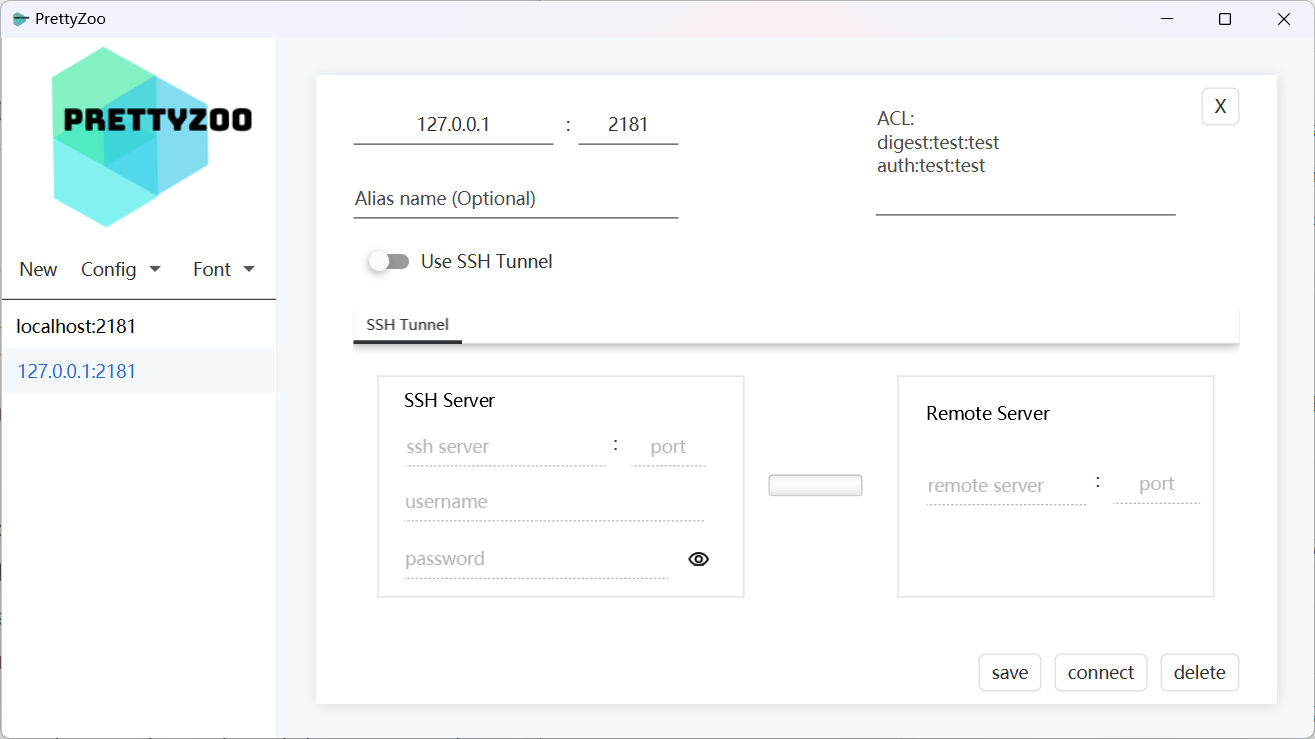The image size is (1315, 739).
Task: Click the SSH username field
Action: (x=554, y=502)
